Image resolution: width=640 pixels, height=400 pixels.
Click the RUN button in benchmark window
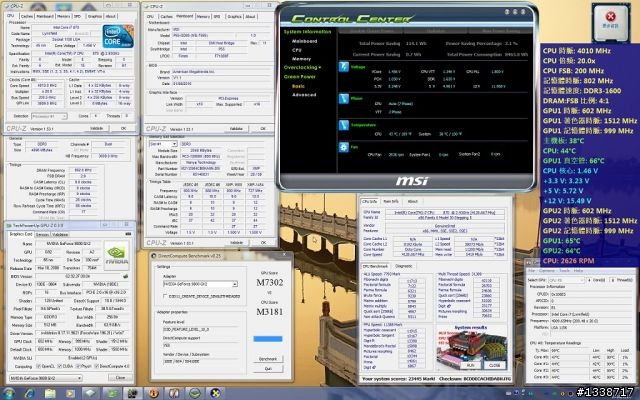[471, 366]
